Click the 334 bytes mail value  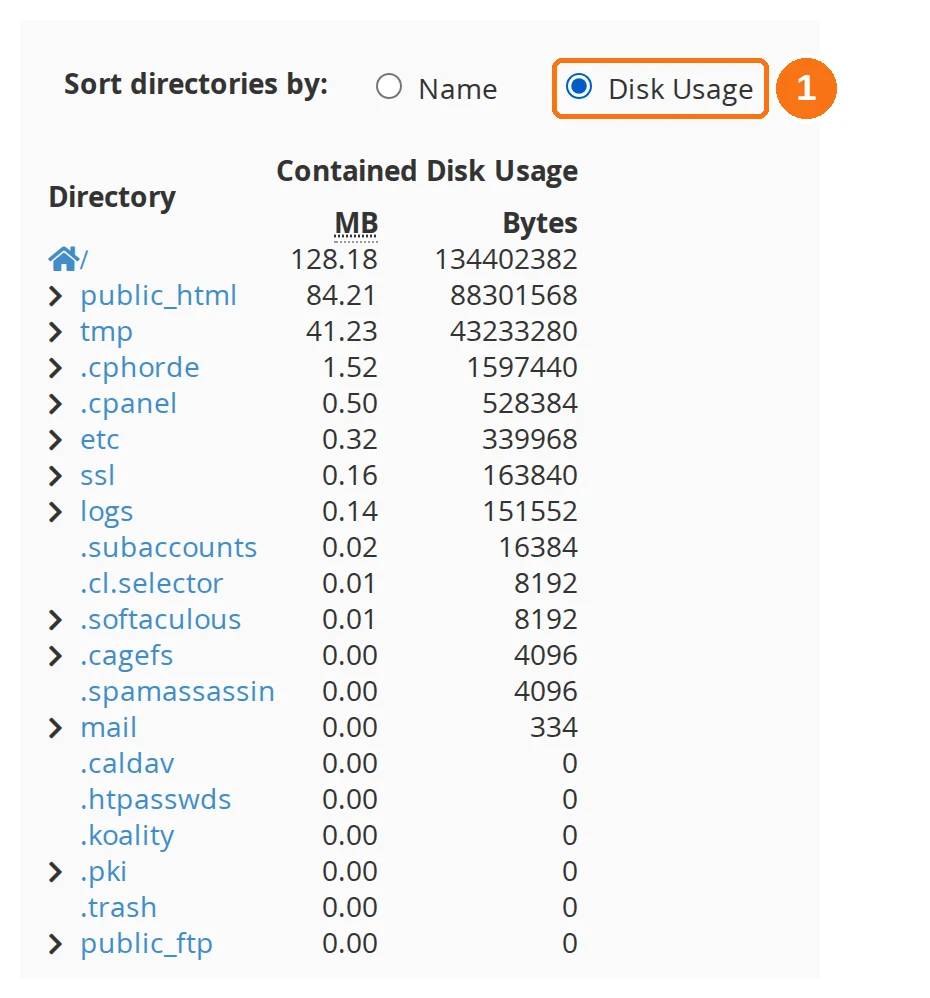click(554, 727)
